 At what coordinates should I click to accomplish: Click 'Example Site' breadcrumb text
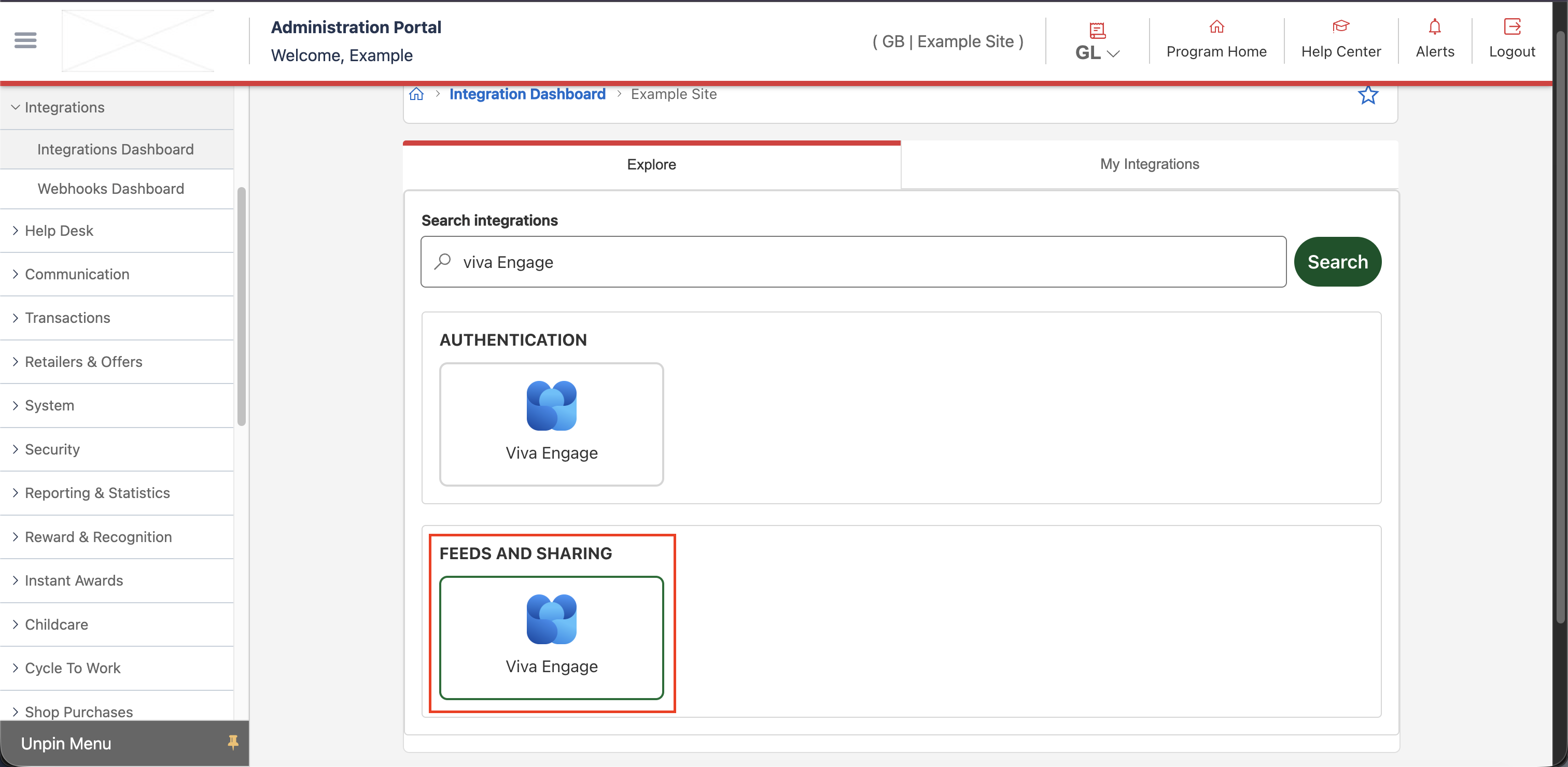[673, 94]
